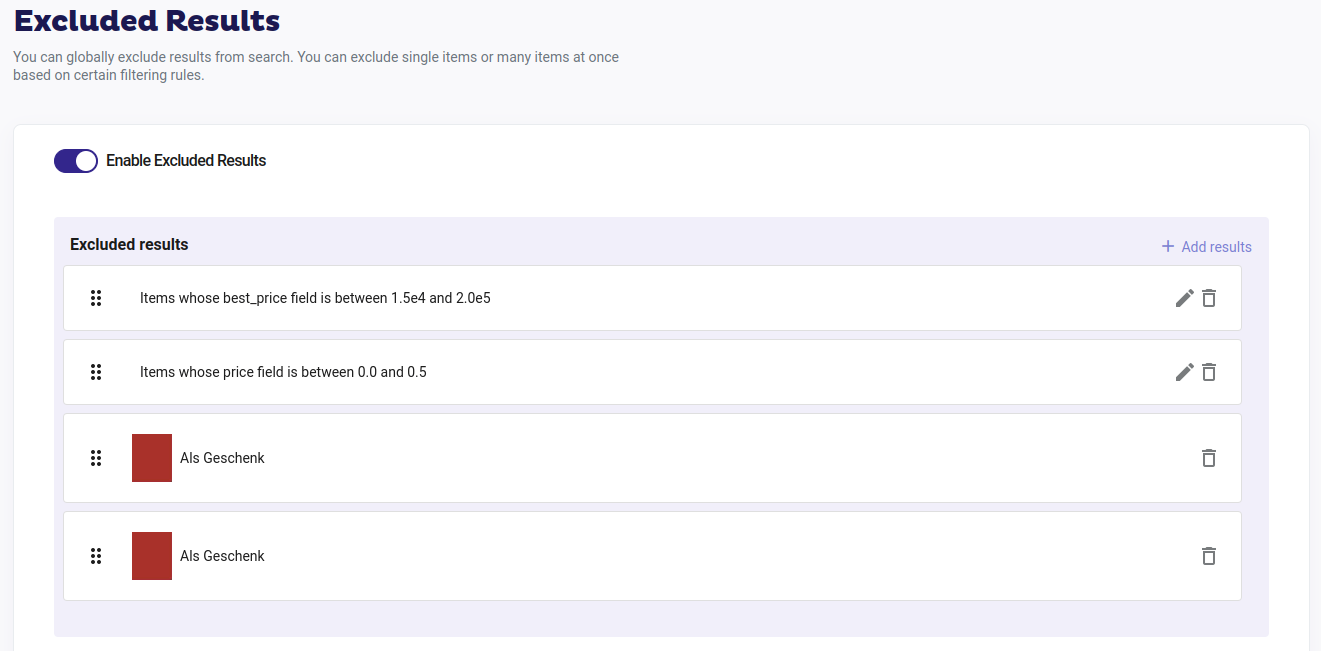Click the first Als Geschenk item name
The image size is (1321, 651).
[x=222, y=458]
